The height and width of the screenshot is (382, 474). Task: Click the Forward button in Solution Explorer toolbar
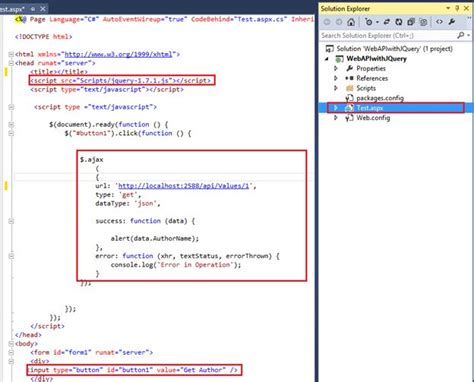pyautogui.click(x=339, y=22)
